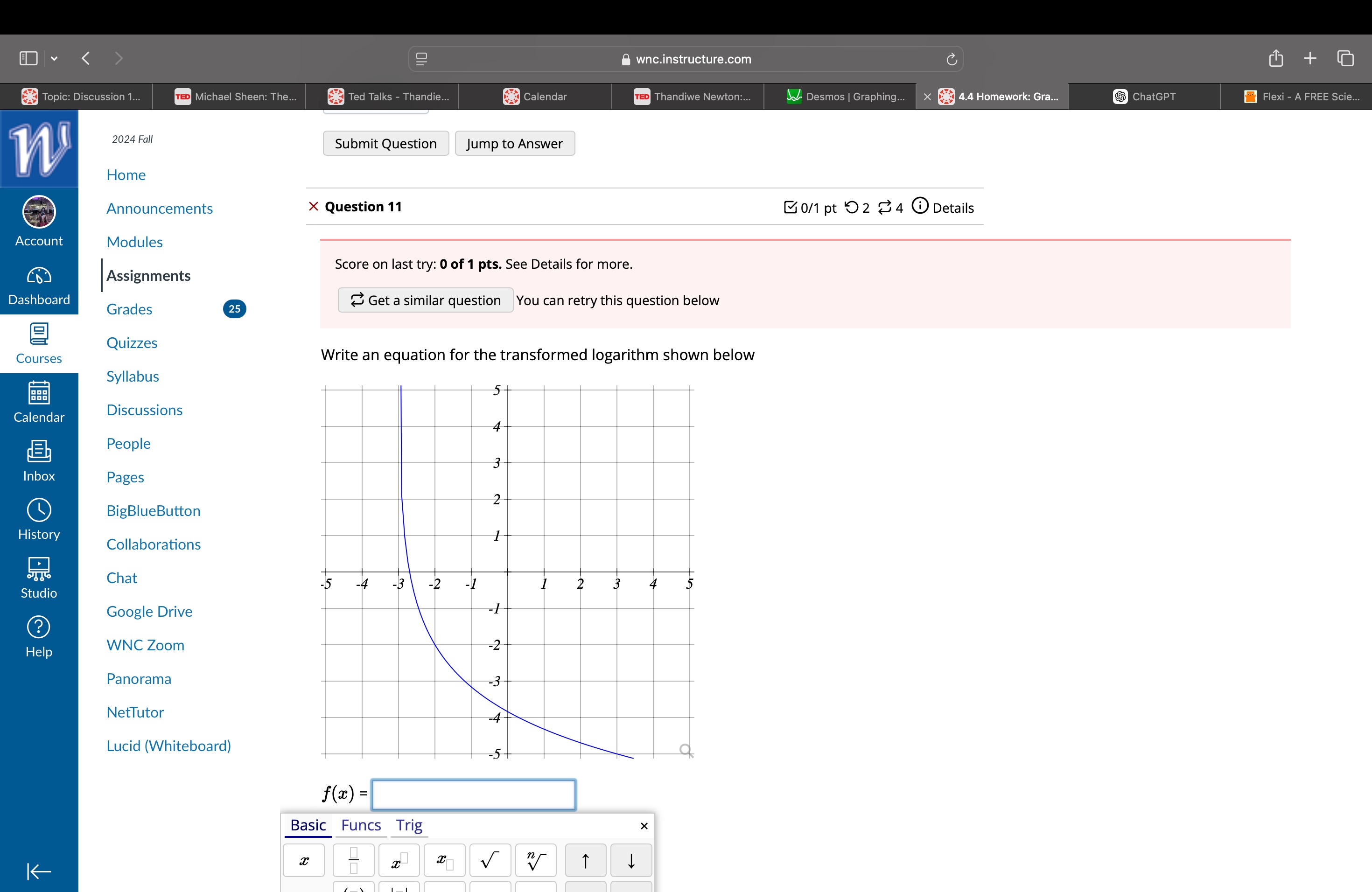Add a new tab with the plus icon
1372x892 pixels.
pos(1310,58)
